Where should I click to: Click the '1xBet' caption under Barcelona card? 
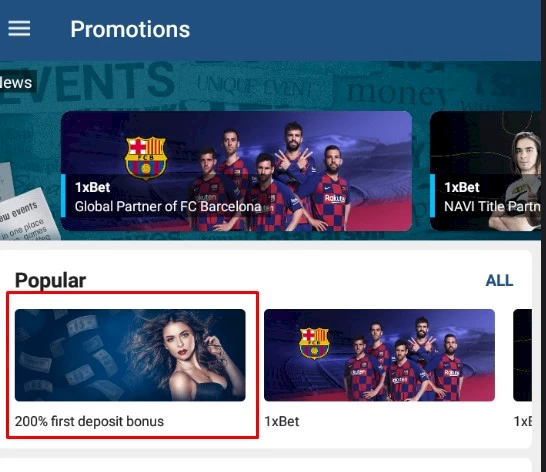282,421
